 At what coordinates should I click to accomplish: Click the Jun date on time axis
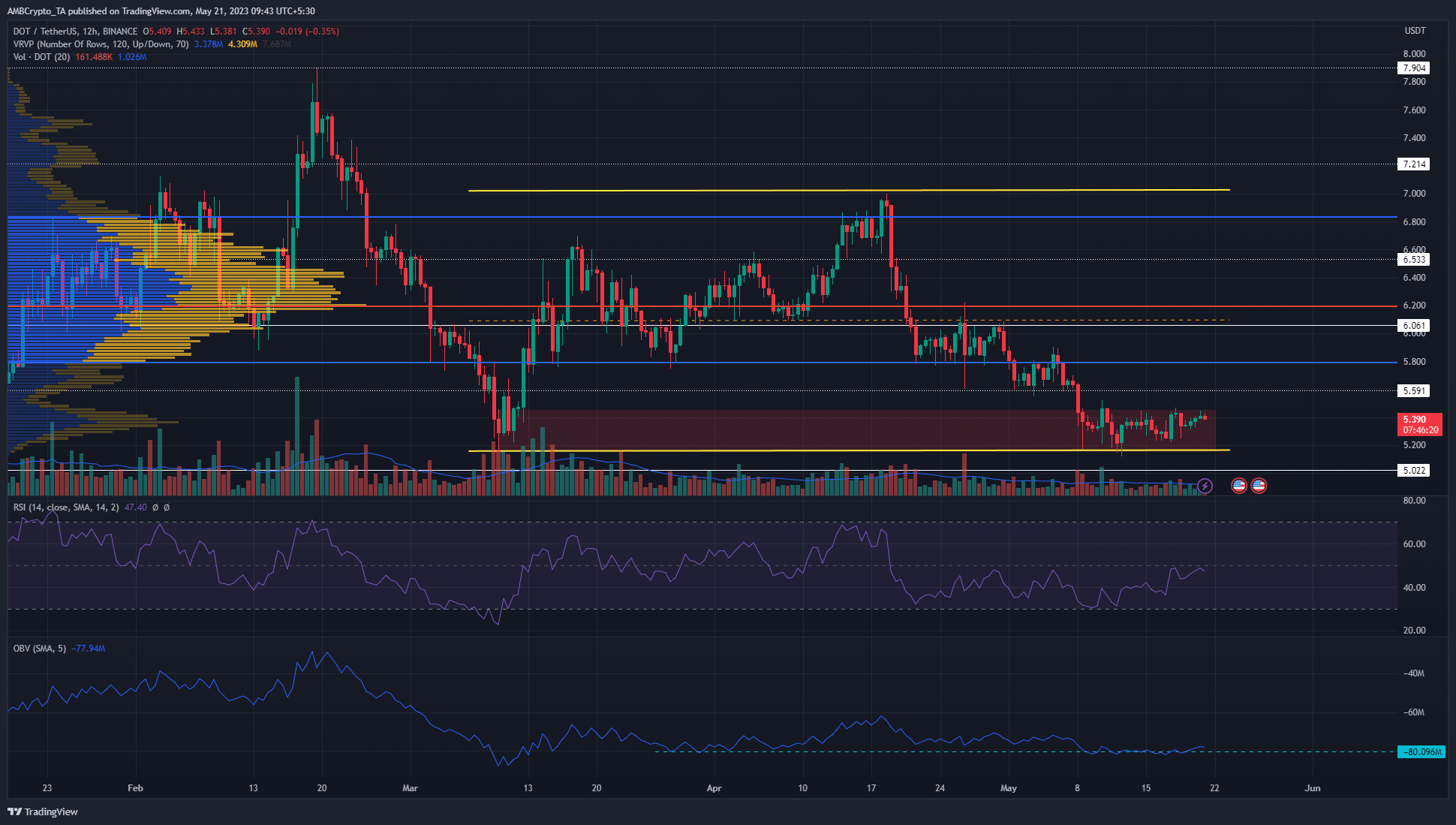(x=1313, y=787)
